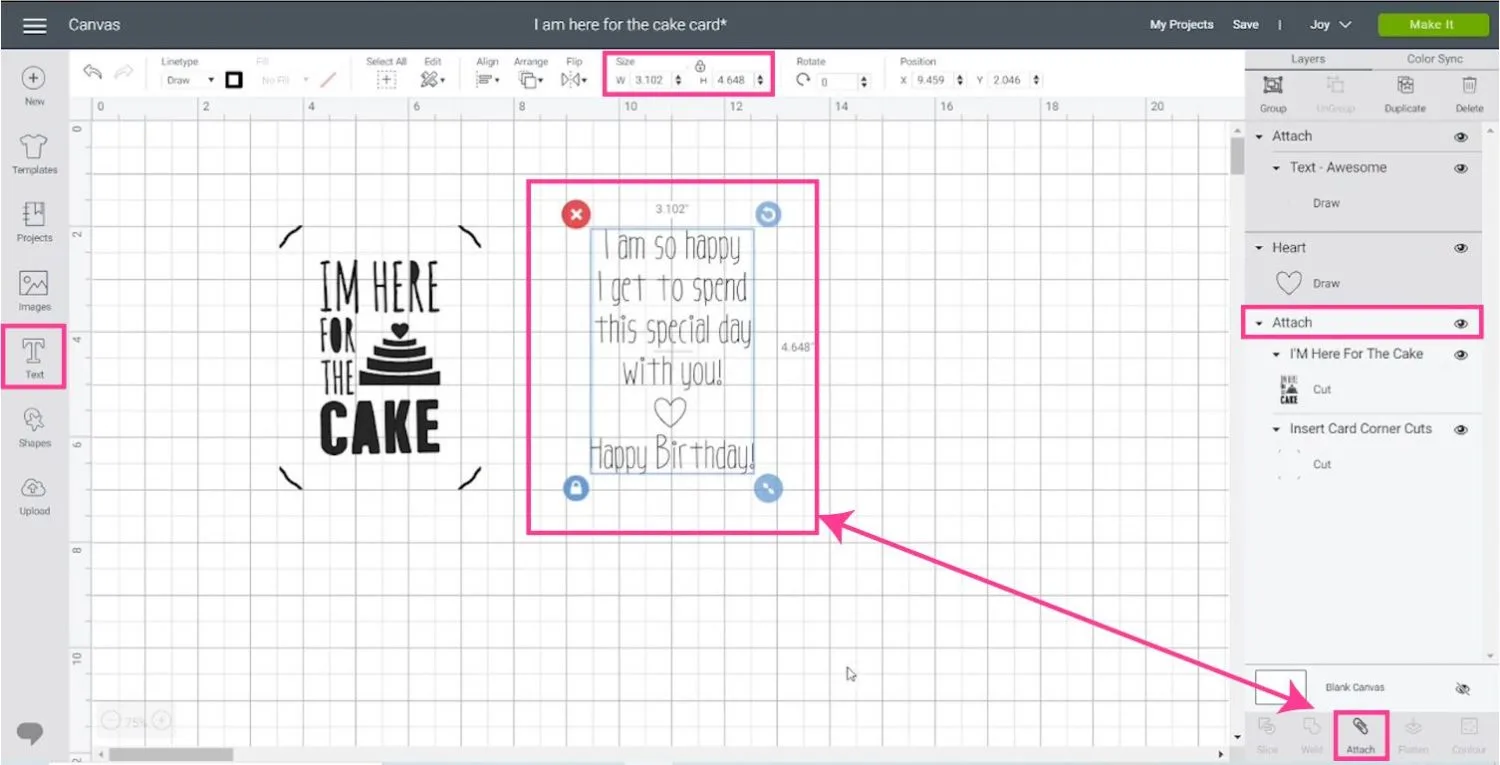1500x765 pixels.
Task: Hide the Text - Awesome layer
Action: pyautogui.click(x=1461, y=168)
